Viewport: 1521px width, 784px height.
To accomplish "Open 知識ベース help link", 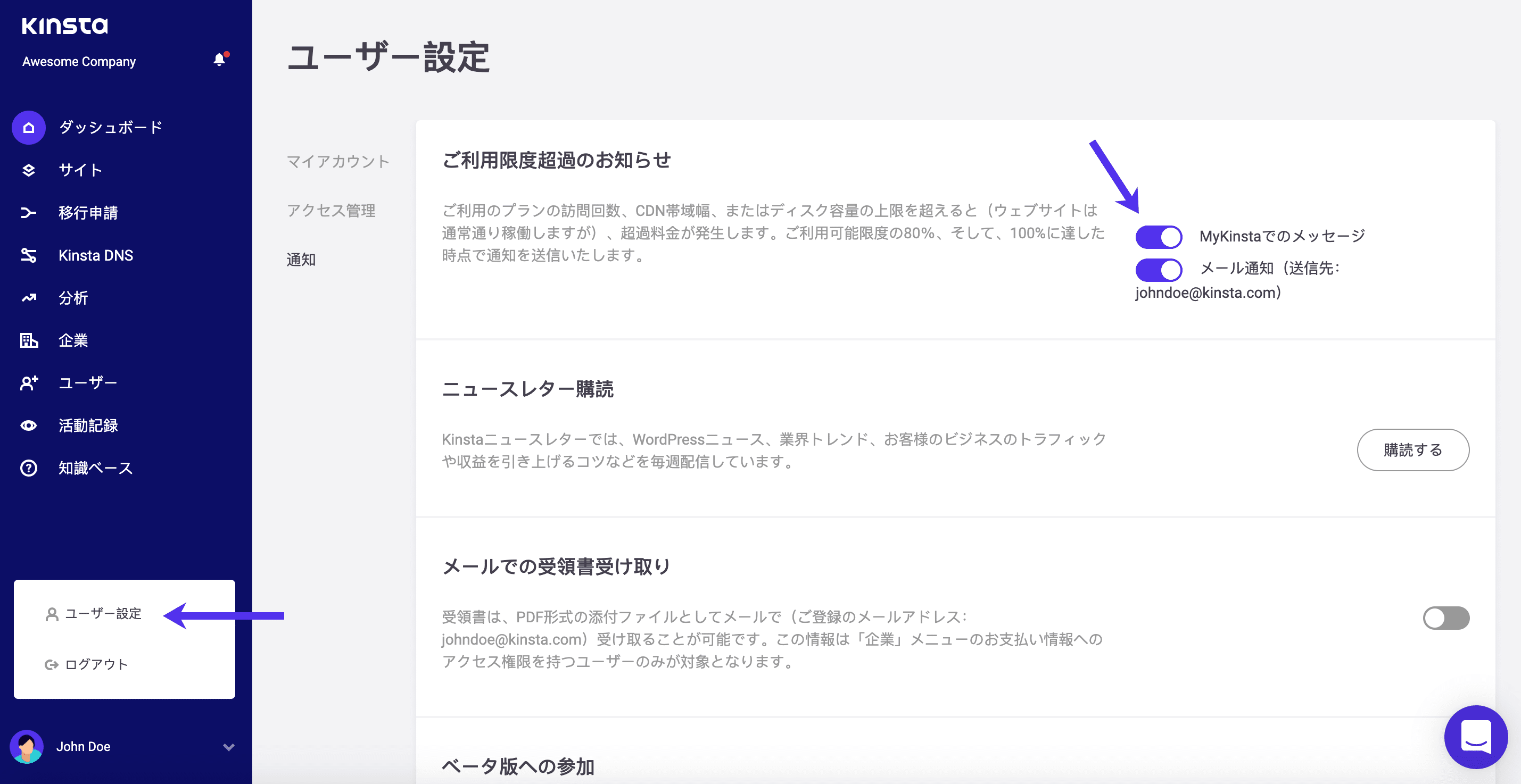I will point(95,469).
